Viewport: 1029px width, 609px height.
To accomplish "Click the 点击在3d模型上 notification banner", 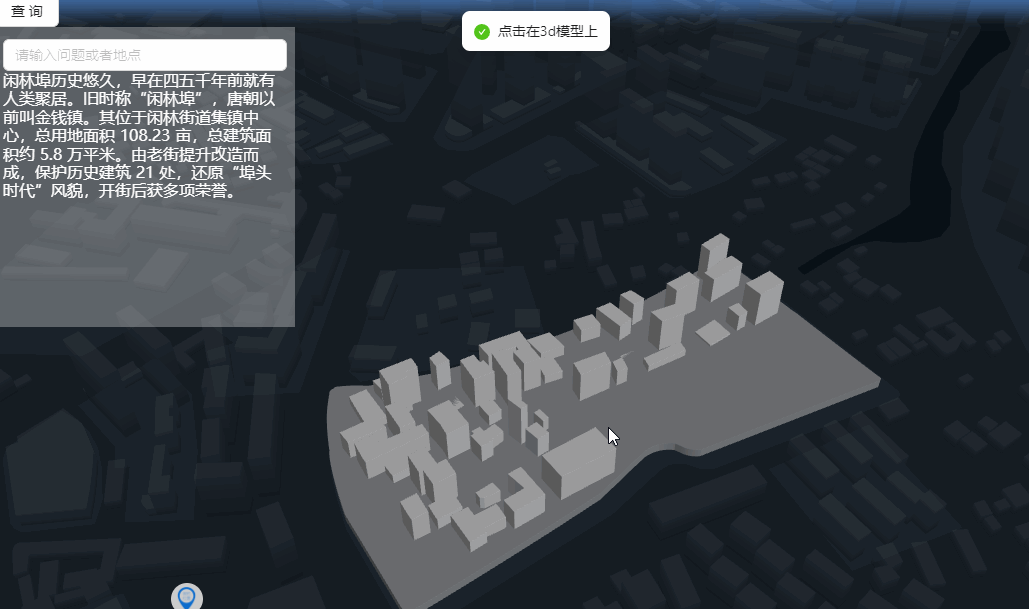I will (535, 31).
